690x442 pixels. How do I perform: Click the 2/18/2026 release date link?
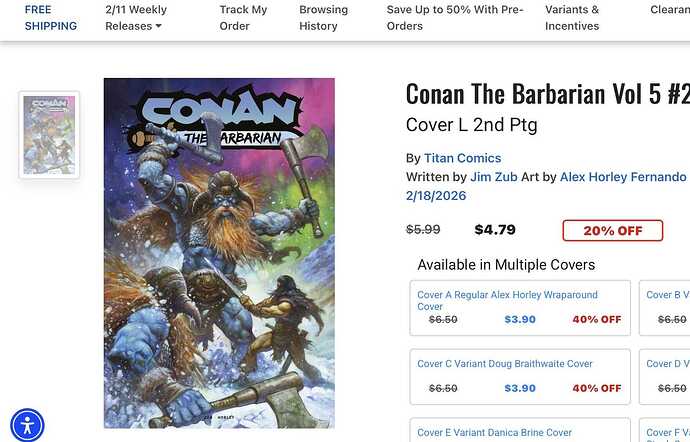[436, 196]
